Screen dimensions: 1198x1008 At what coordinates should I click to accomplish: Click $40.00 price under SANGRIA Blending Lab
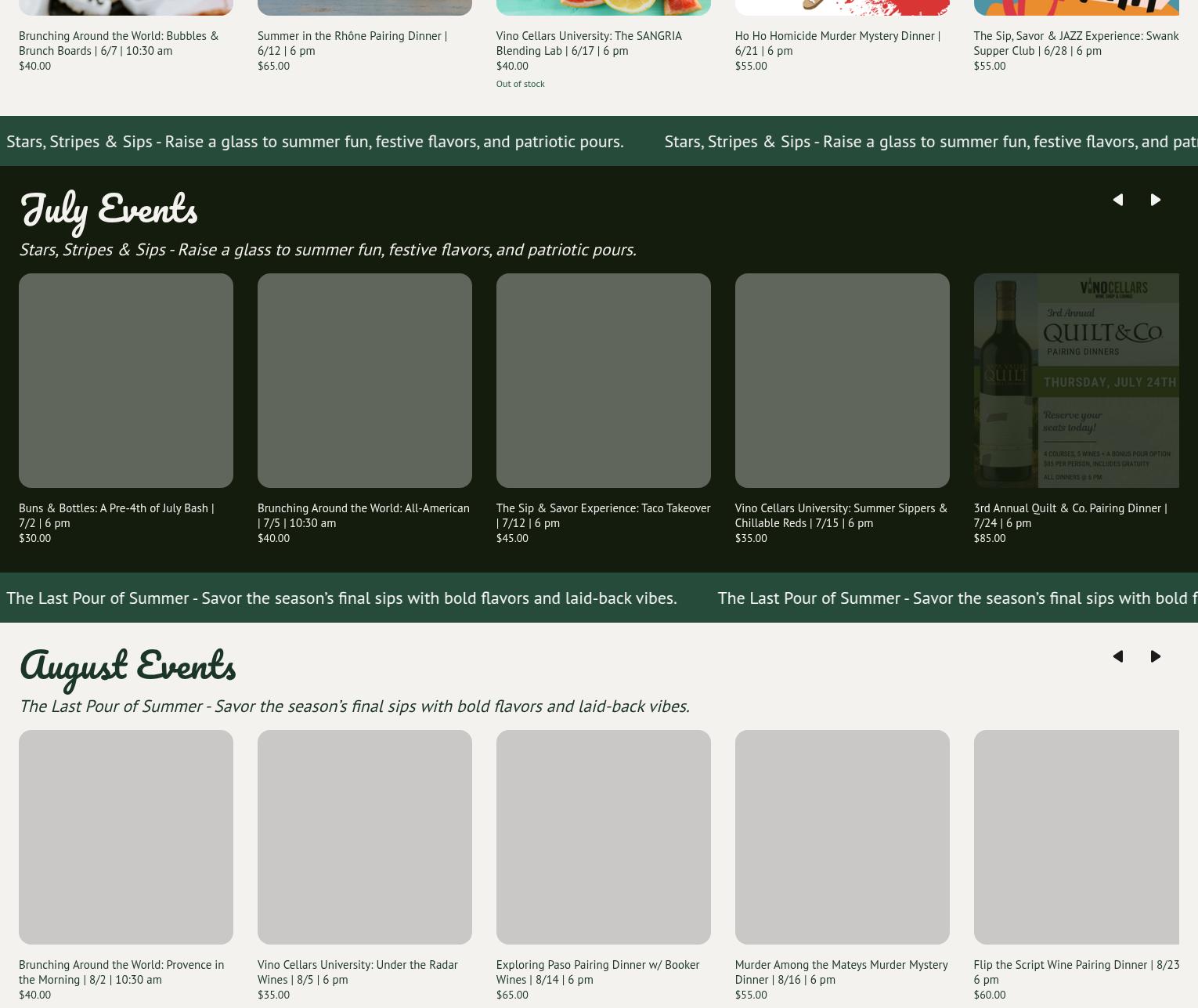(x=512, y=66)
